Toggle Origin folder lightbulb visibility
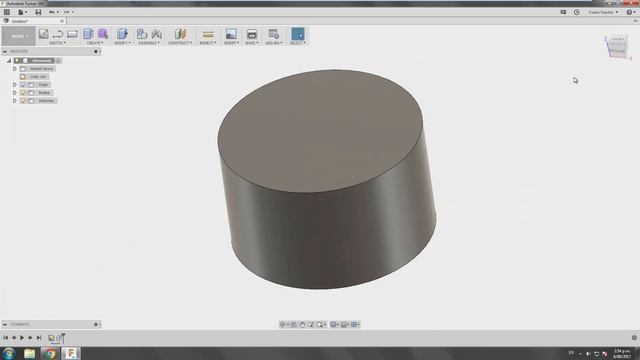 pyautogui.click(x=23, y=84)
